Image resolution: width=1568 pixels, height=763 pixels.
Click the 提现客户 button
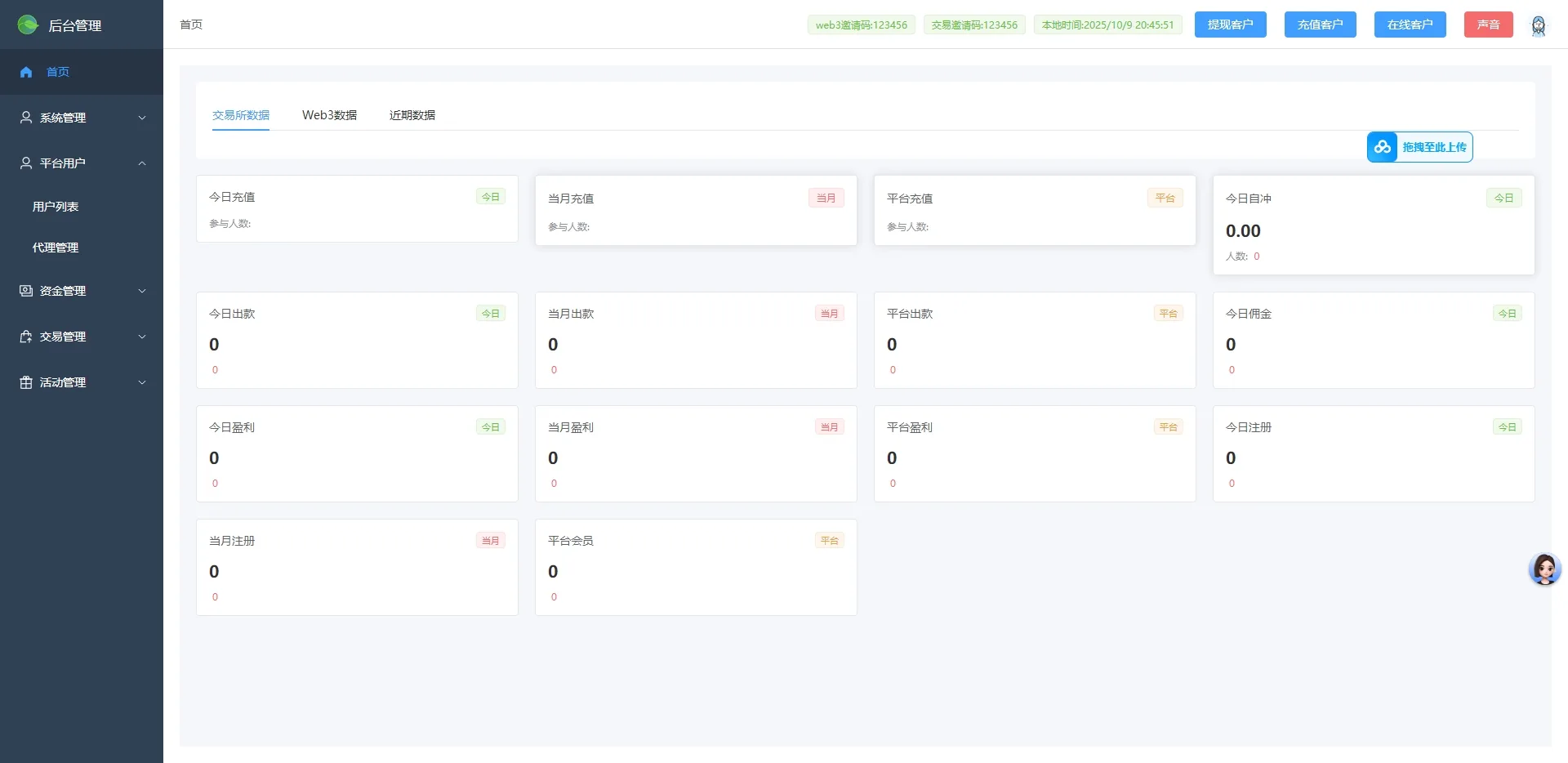click(1230, 25)
